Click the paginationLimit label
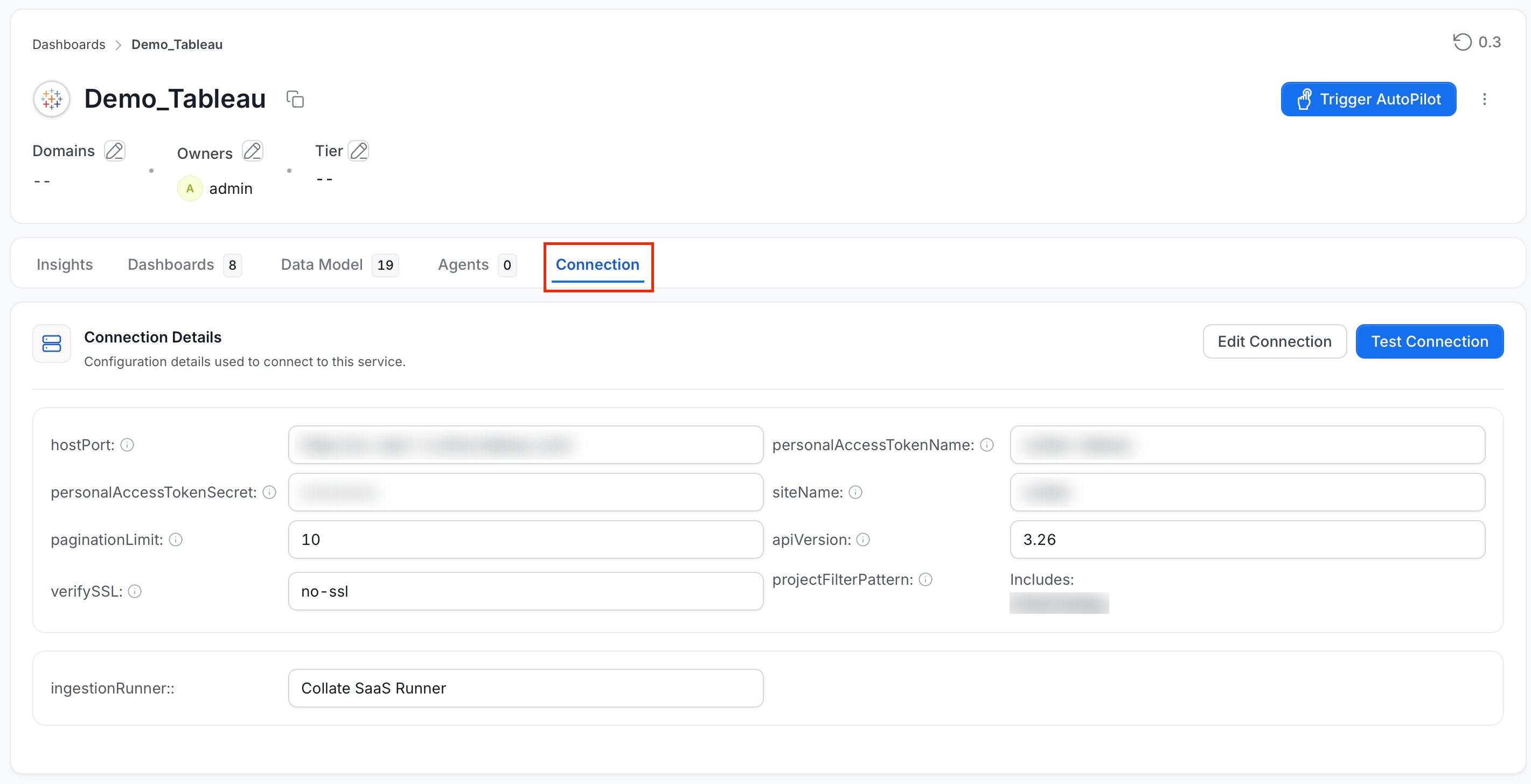Image resolution: width=1531 pixels, height=784 pixels. point(107,540)
